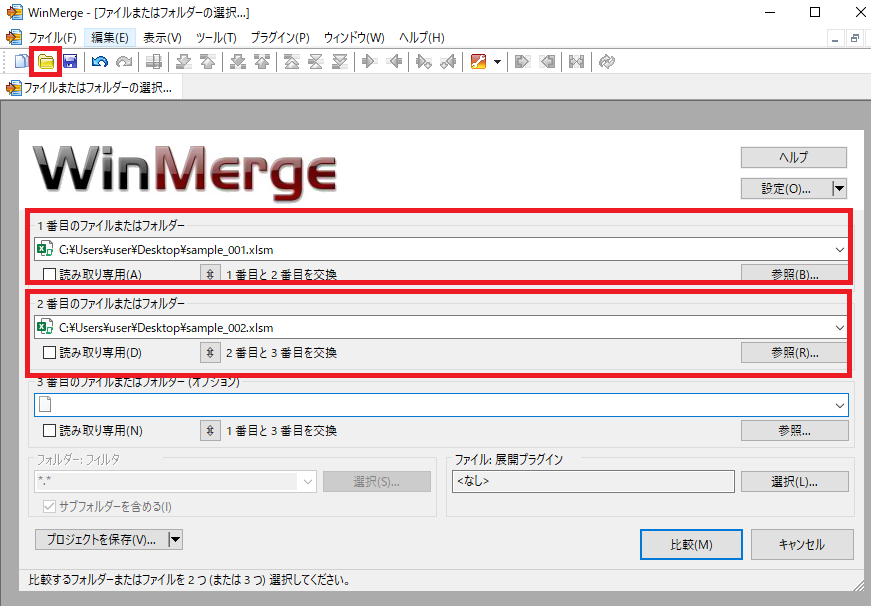Viewport: 871px width, 606px height.
Task: Click the 参照(B)... browse button
Action: point(794,273)
